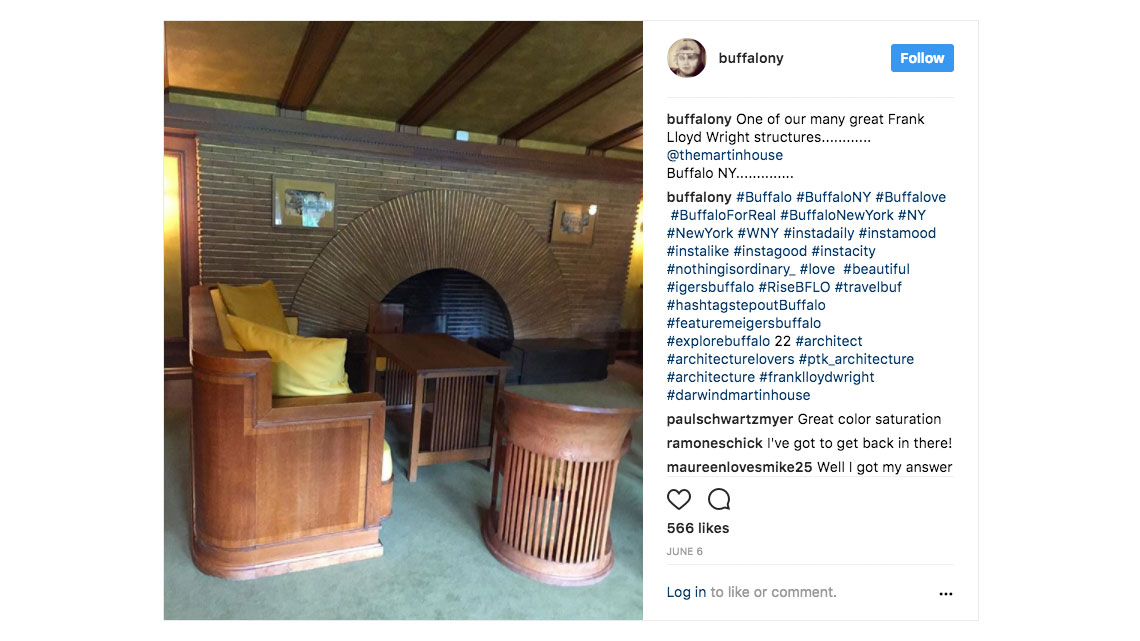Open the #franklloydwright hashtag
The height and width of the screenshot is (641, 1140).
point(816,377)
